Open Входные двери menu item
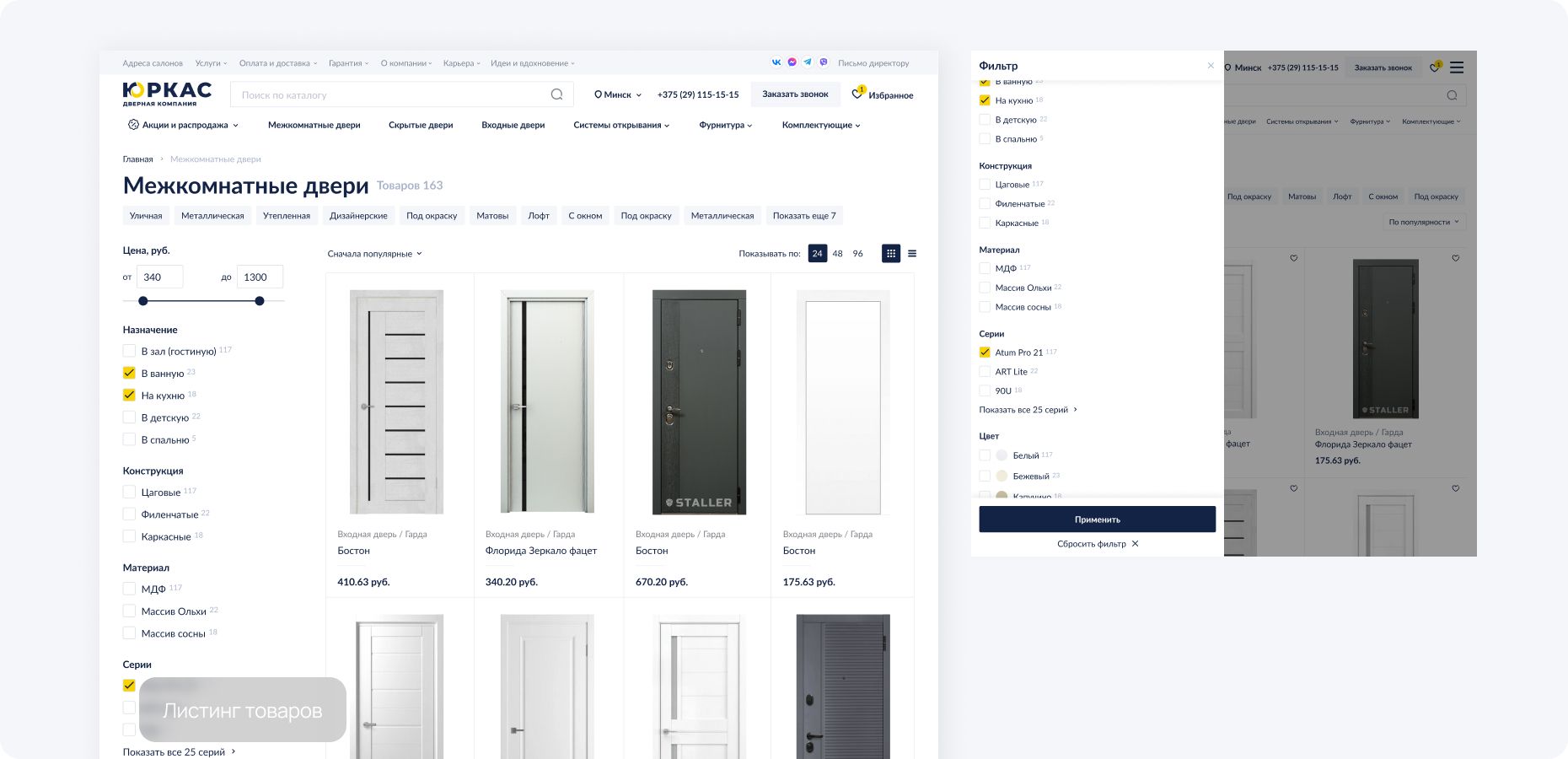Screen dimensions: 1568x759 tap(513, 125)
